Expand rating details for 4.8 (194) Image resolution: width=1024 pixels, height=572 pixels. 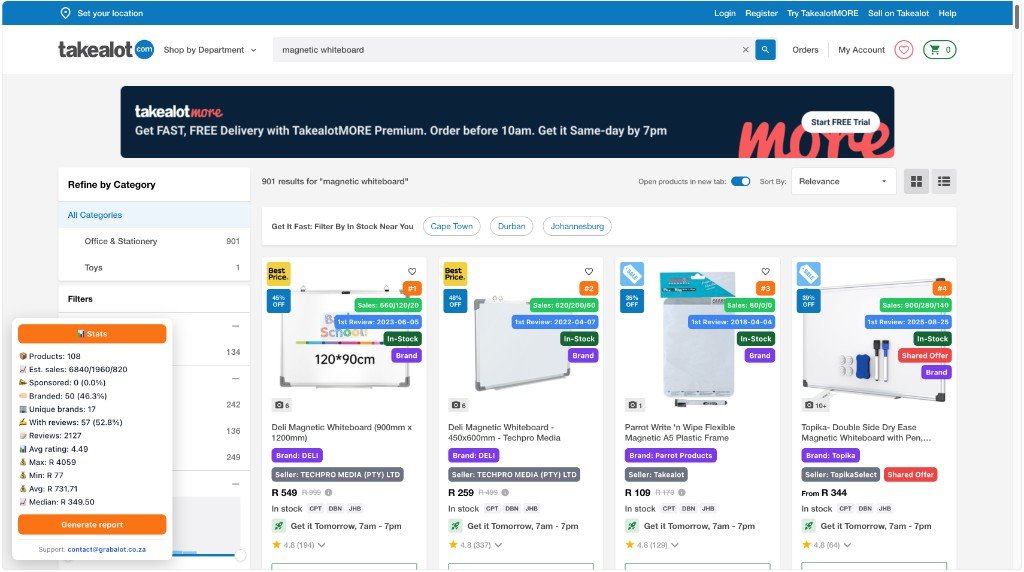(x=322, y=545)
